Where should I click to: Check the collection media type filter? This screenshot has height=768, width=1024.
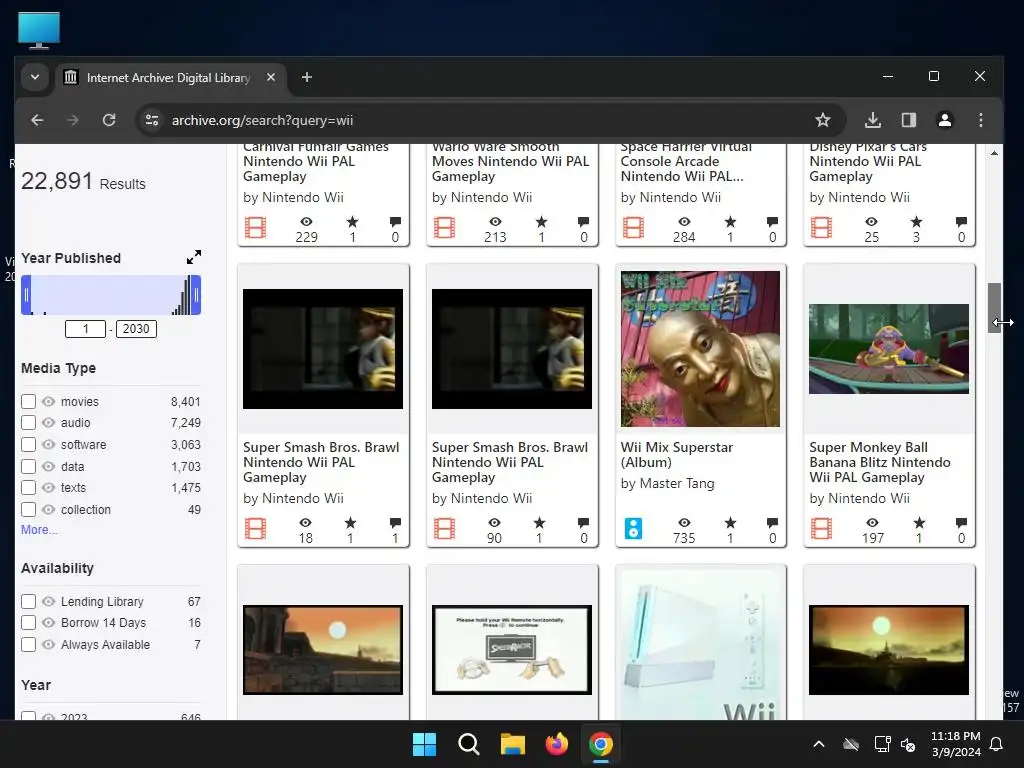point(28,509)
